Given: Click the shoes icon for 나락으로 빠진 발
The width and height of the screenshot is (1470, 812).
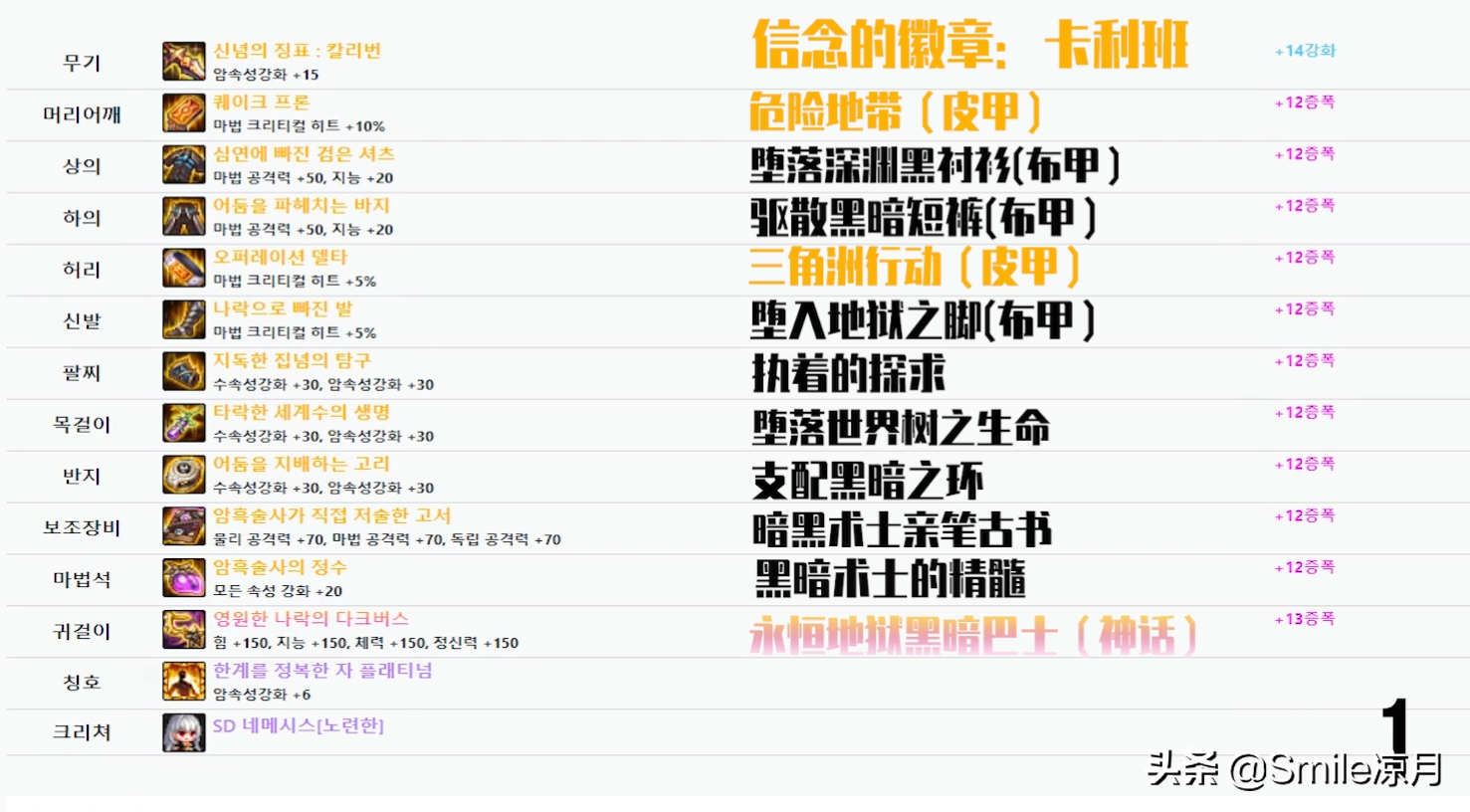Looking at the screenshot, I should [x=184, y=320].
